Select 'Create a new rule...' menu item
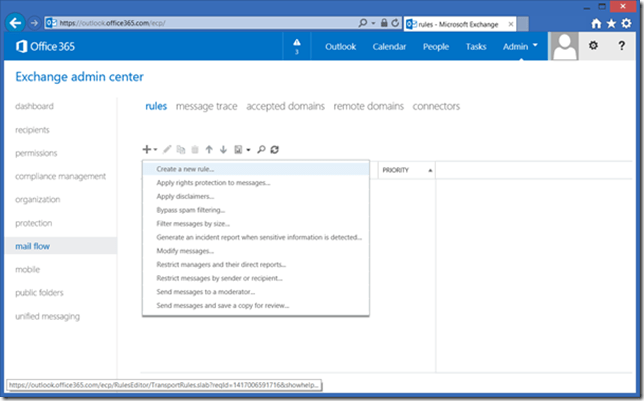Image resolution: width=644 pixels, height=401 pixels. tap(185, 170)
